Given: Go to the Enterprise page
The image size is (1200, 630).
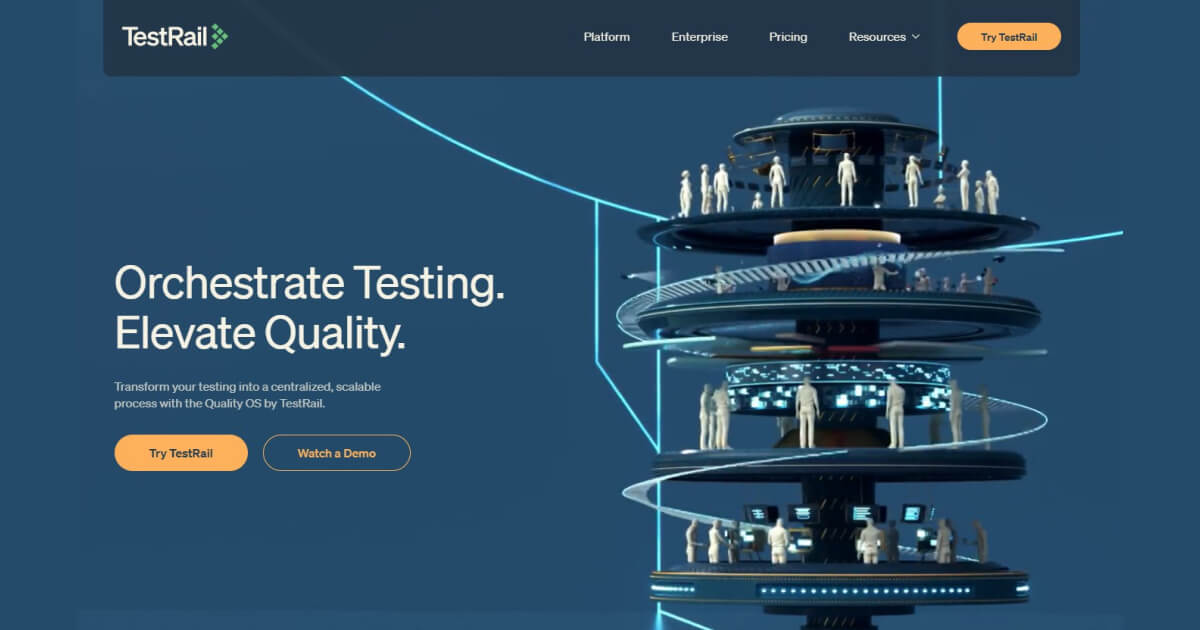Looking at the screenshot, I should (699, 37).
